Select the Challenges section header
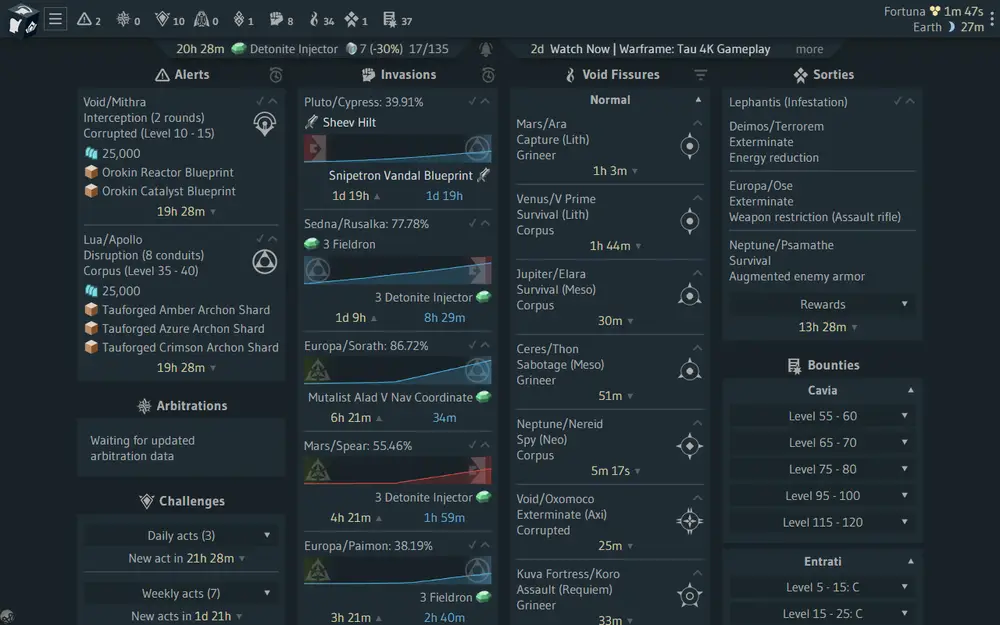Screen dimensions: 1000x625 (x=182, y=501)
